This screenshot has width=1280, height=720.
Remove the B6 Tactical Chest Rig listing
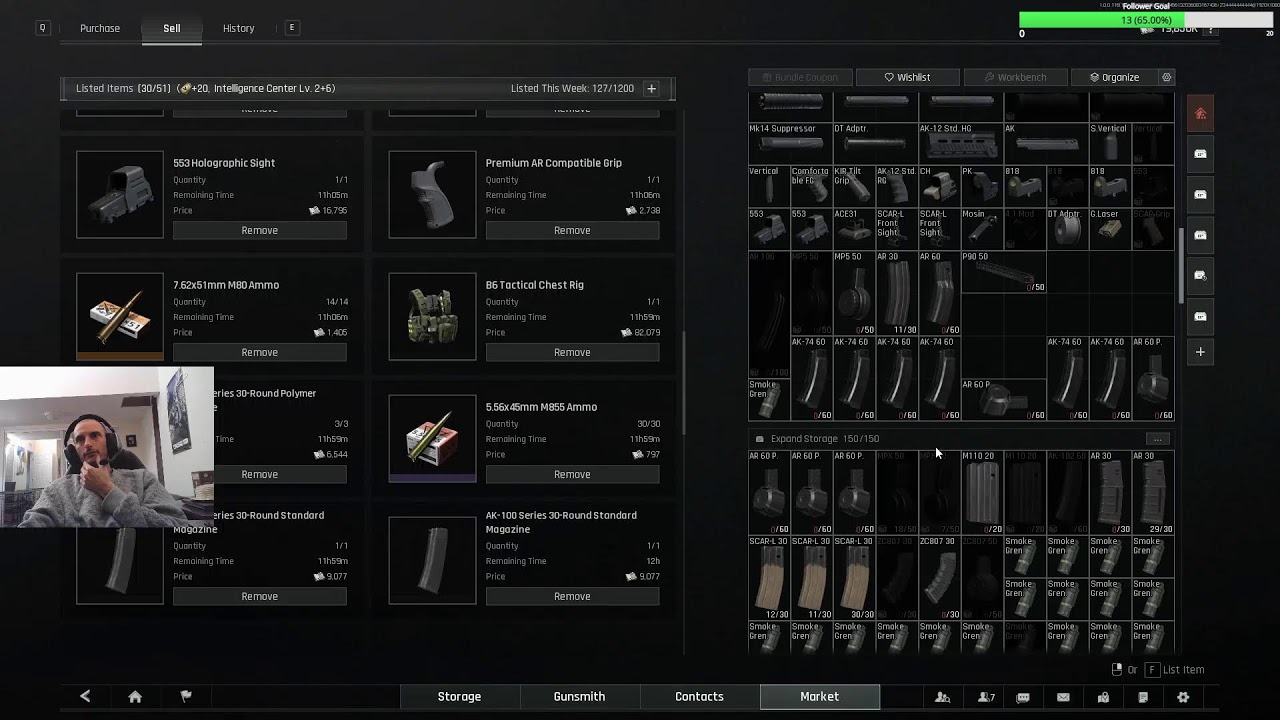pos(572,352)
